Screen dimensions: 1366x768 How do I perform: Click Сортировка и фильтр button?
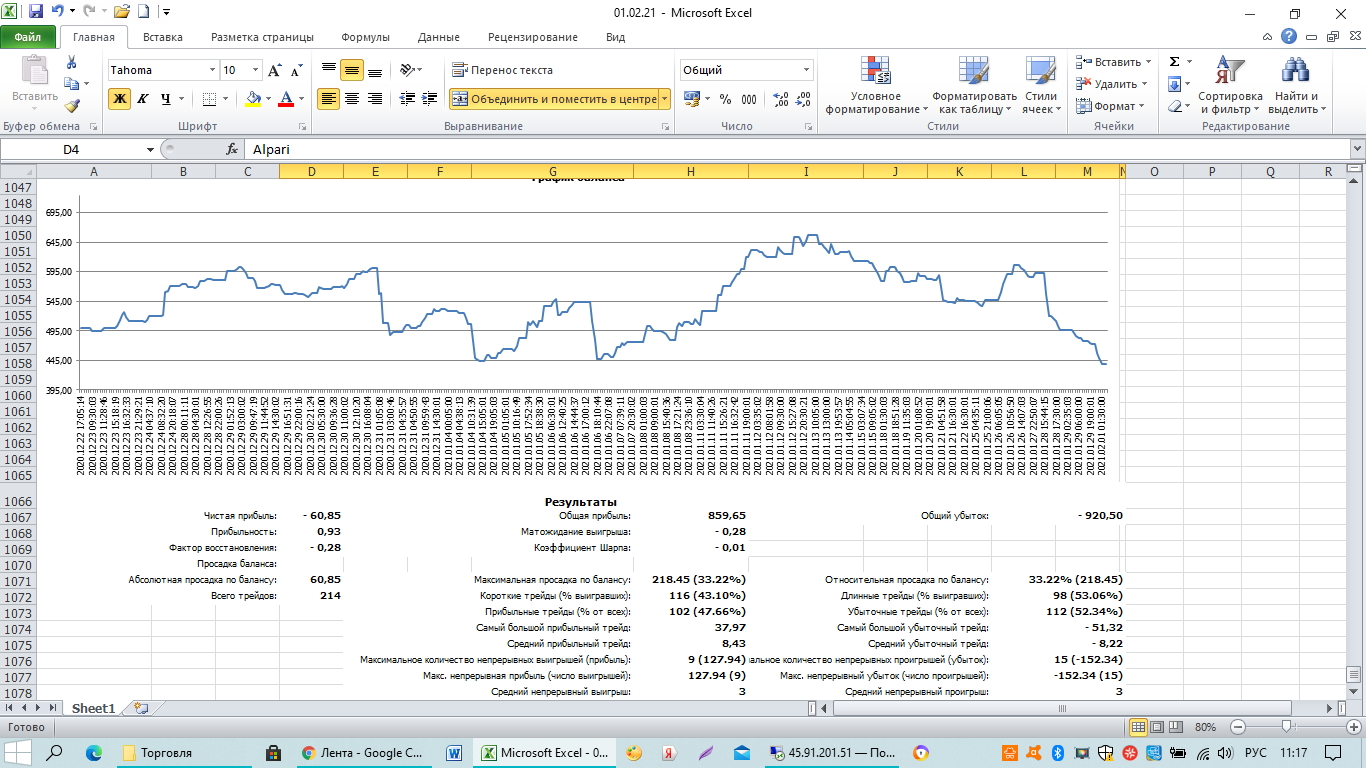tap(1230, 86)
